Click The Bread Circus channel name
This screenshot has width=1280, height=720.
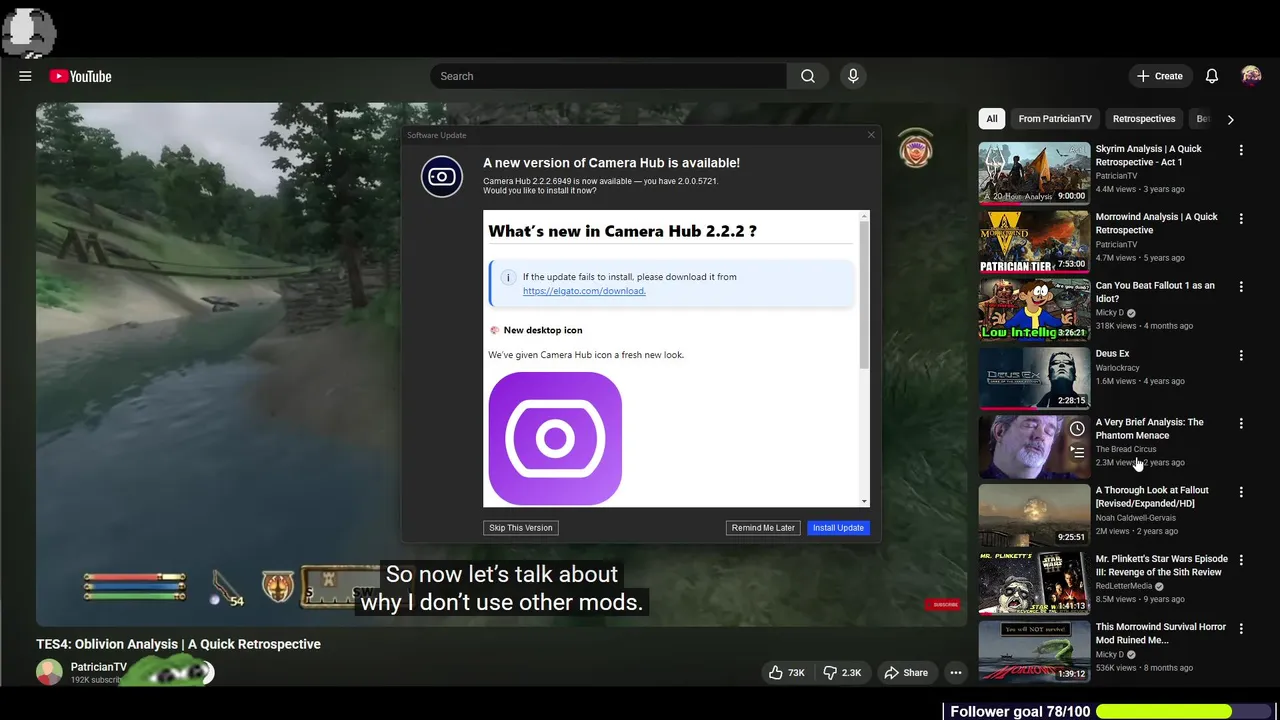(x=1126, y=449)
